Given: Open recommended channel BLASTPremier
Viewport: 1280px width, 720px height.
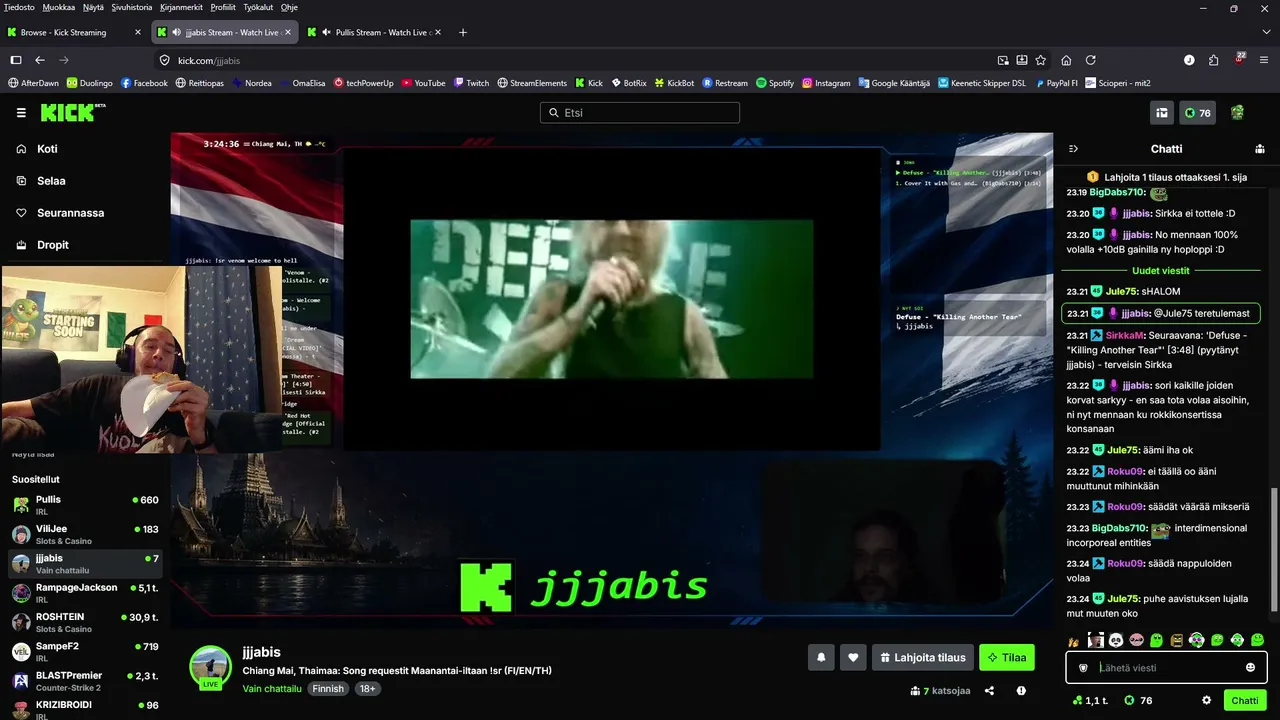Looking at the screenshot, I should pos(85,681).
